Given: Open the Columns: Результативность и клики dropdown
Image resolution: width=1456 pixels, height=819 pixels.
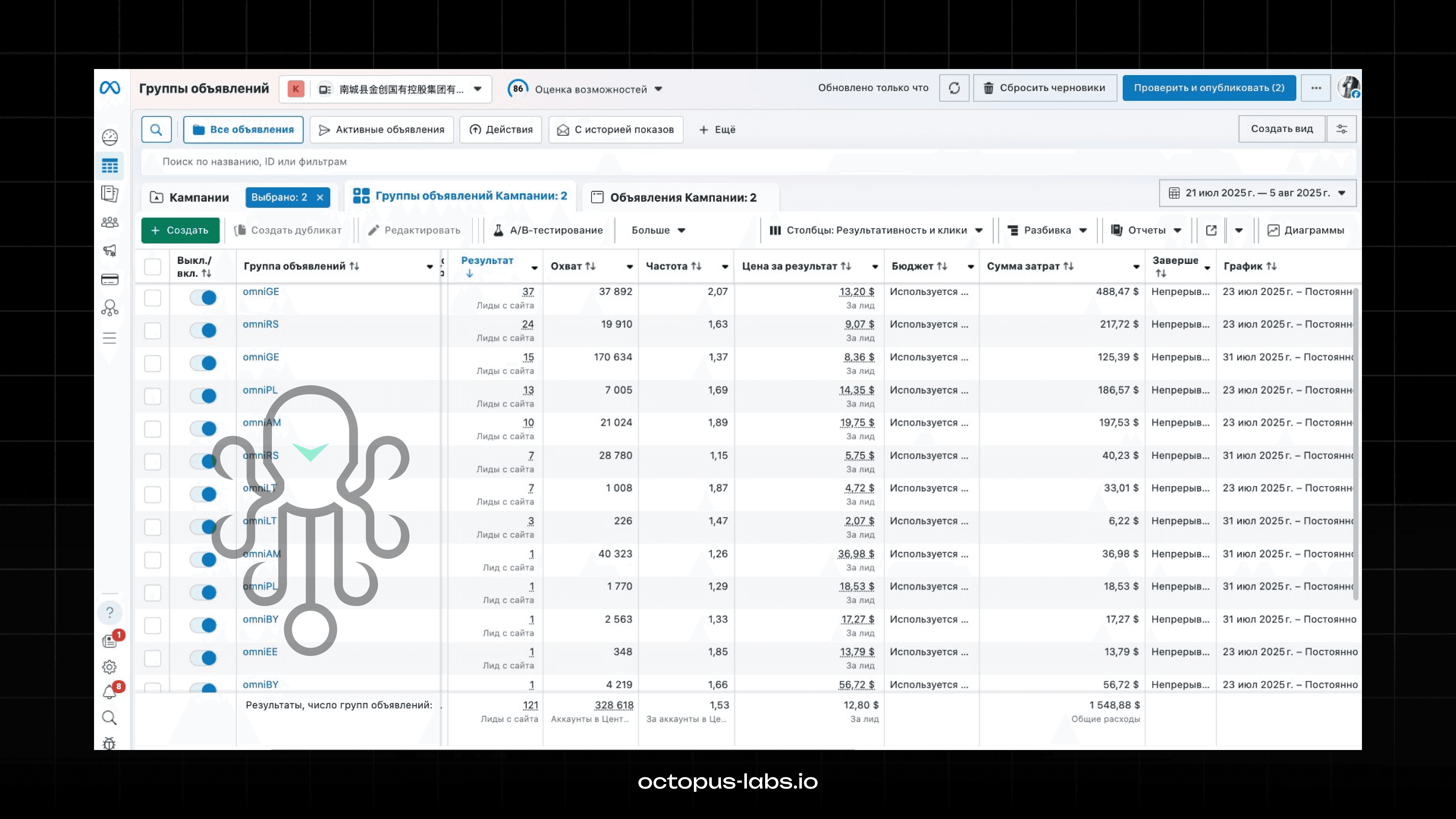Looking at the screenshot, I should pos(876,230).
